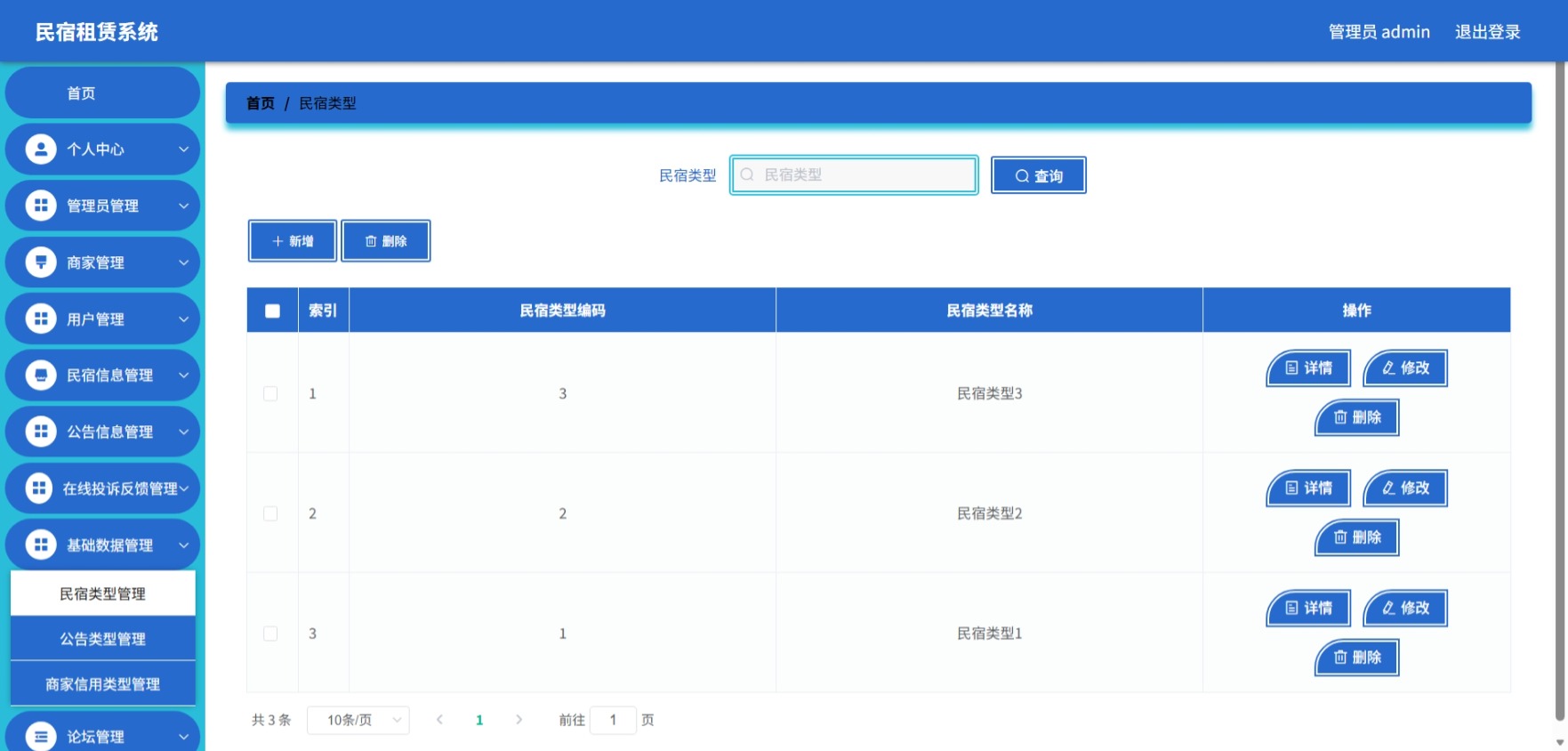Click 管理员 admin in the header
The image size is (1568, 751).
(x=1379, y=32)
